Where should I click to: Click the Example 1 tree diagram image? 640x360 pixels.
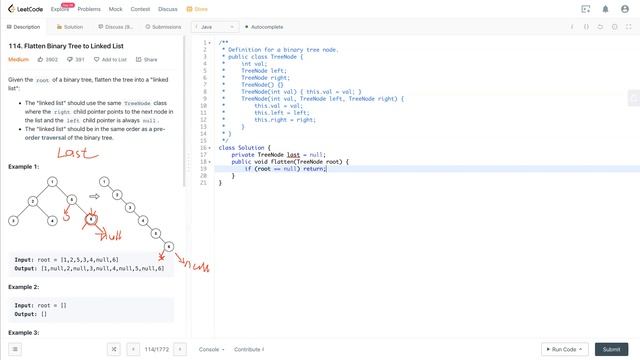coord(92,213)
